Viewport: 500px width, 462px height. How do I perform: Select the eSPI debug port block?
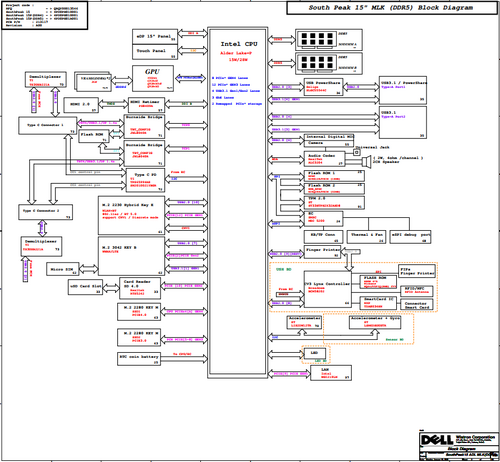click(410, 237)
